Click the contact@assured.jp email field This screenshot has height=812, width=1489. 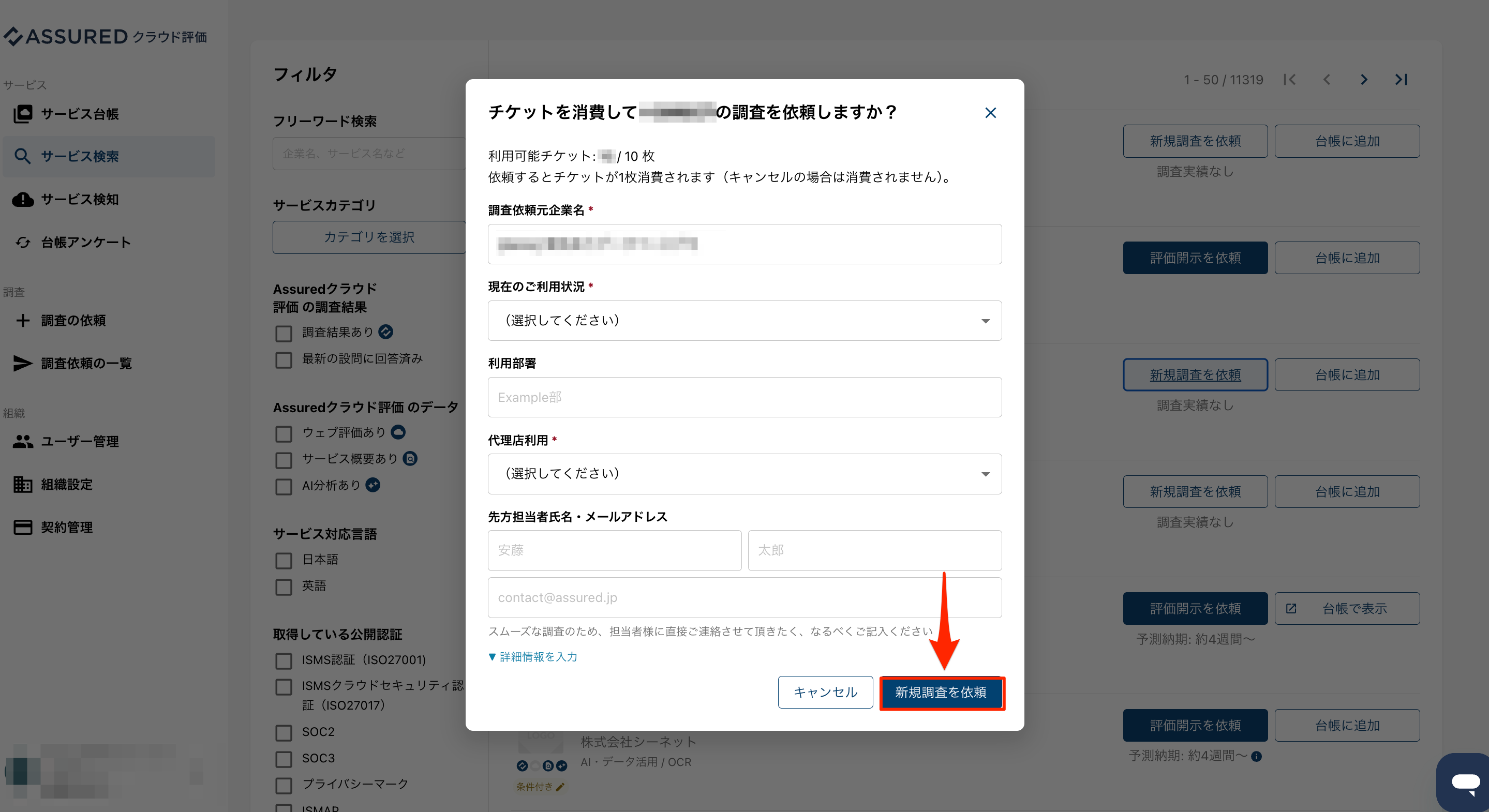(x=744, y=597)
